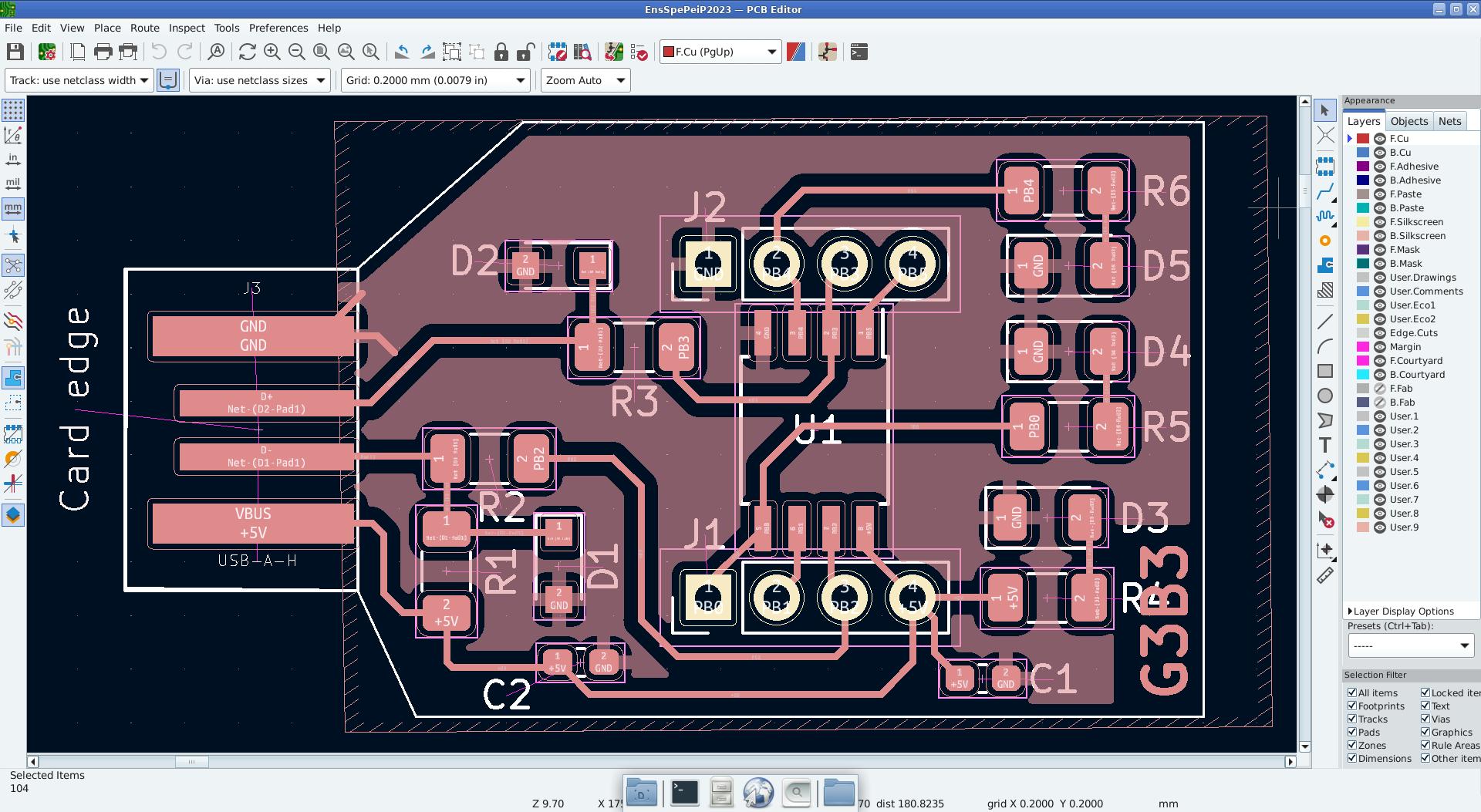Select Draw line tool
The width and height of the screenshot is (1481, 812).
[x=1324, y=321]
